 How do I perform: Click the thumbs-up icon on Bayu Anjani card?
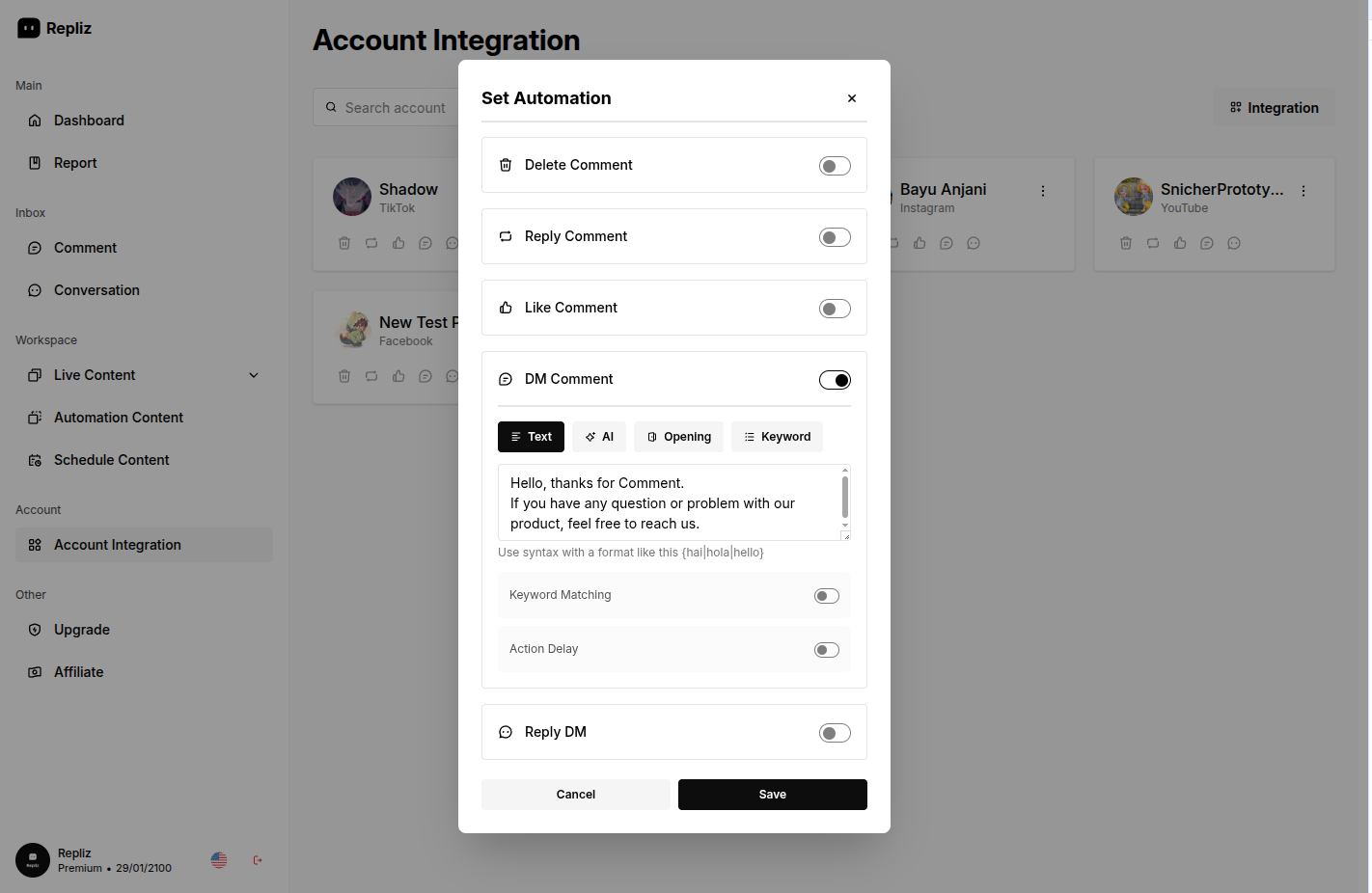(919, 243)
